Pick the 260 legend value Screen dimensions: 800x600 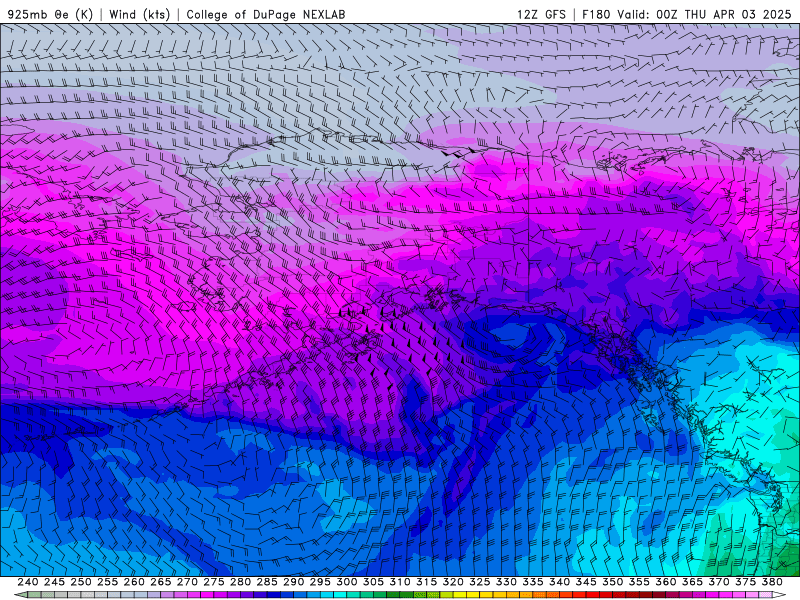click(134, 582)
